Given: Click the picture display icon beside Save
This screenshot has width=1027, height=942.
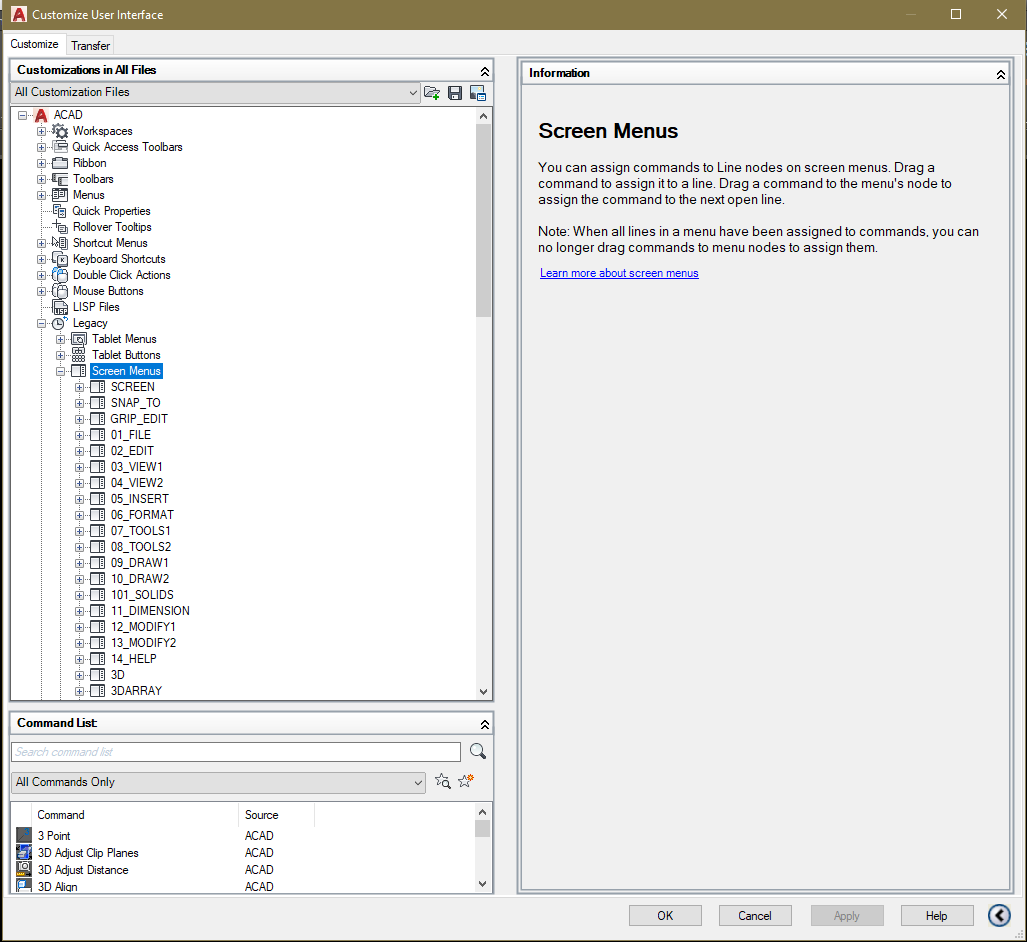Looking at the screenshot, I should coord(478,92).
